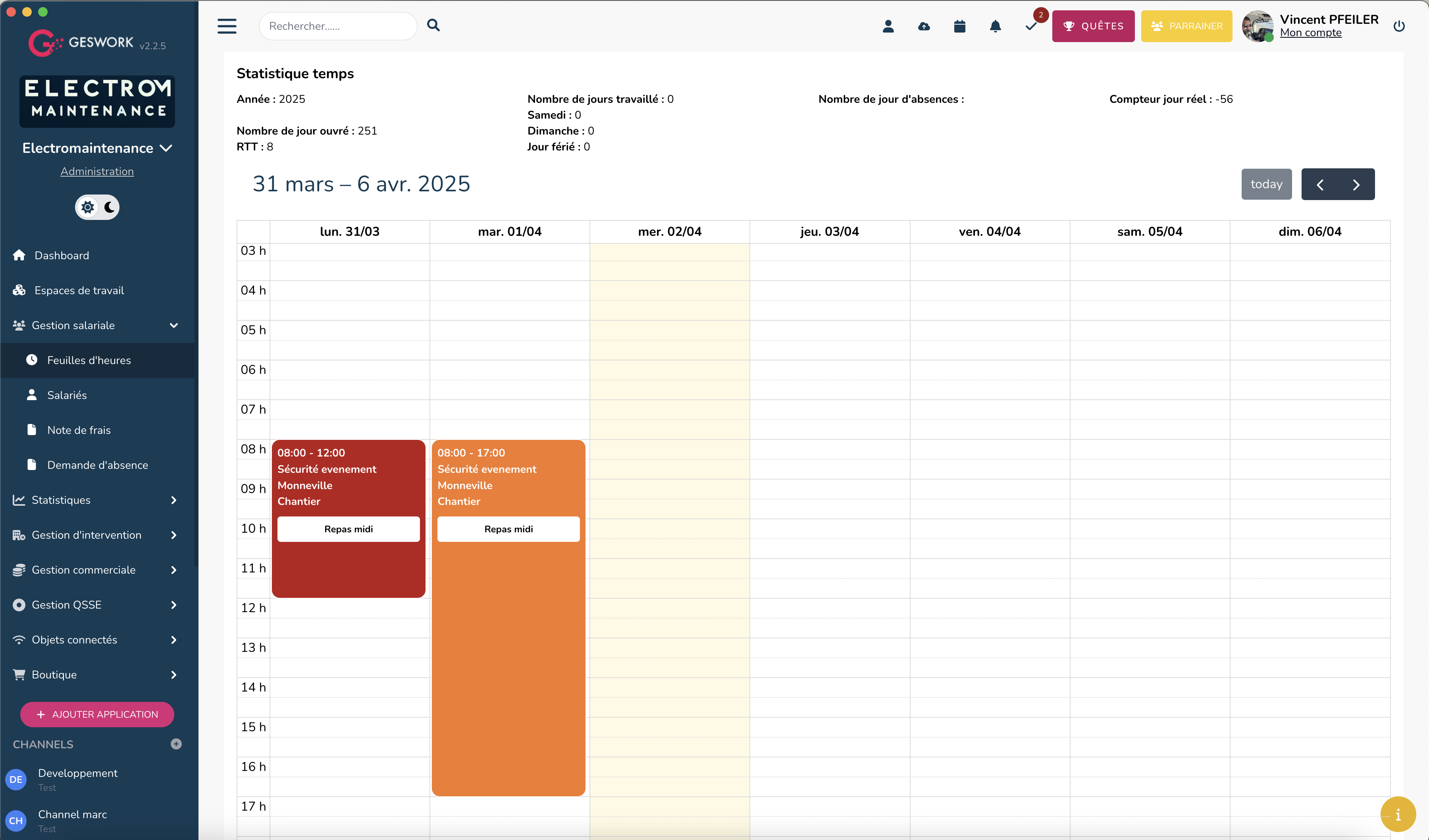Open the hamburger menu icon
The image size is (1429, 840).
(x=227, y=26)
